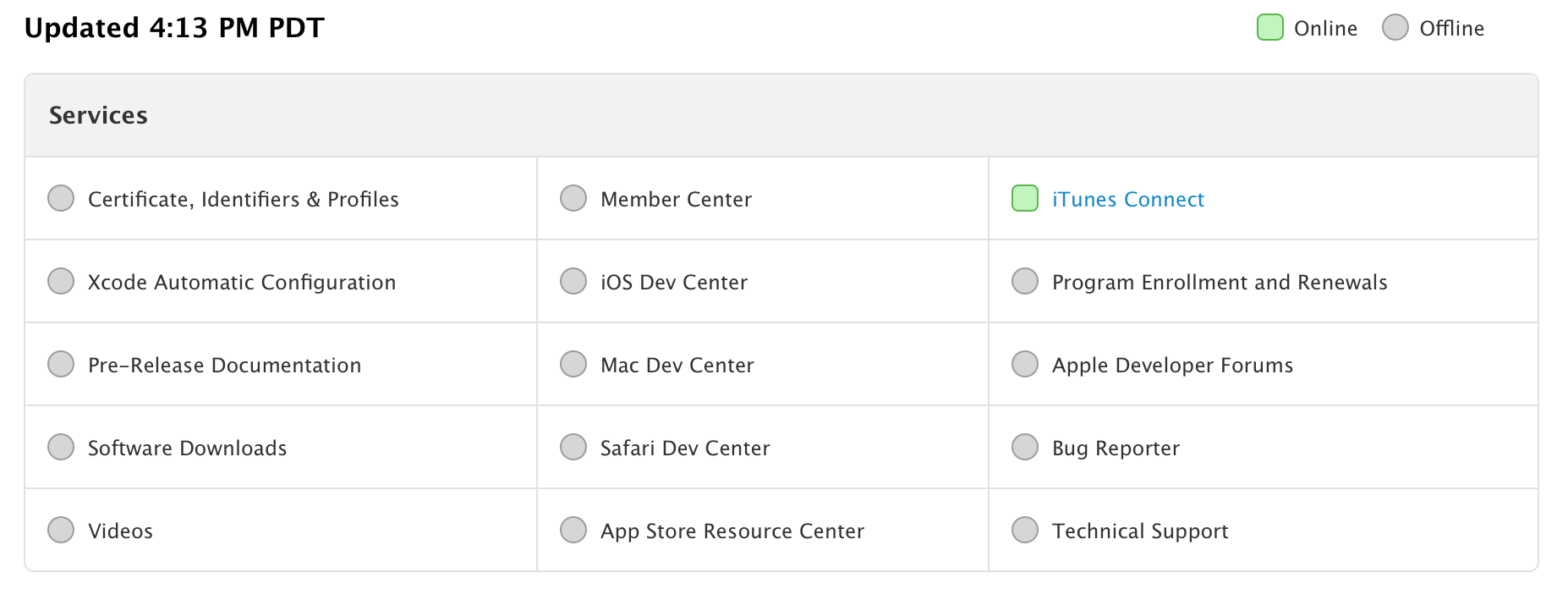Screen dimensions: 1568x589
Task: Select Certificate, Identifiers & Profiles text
Action: click(244, 200)
